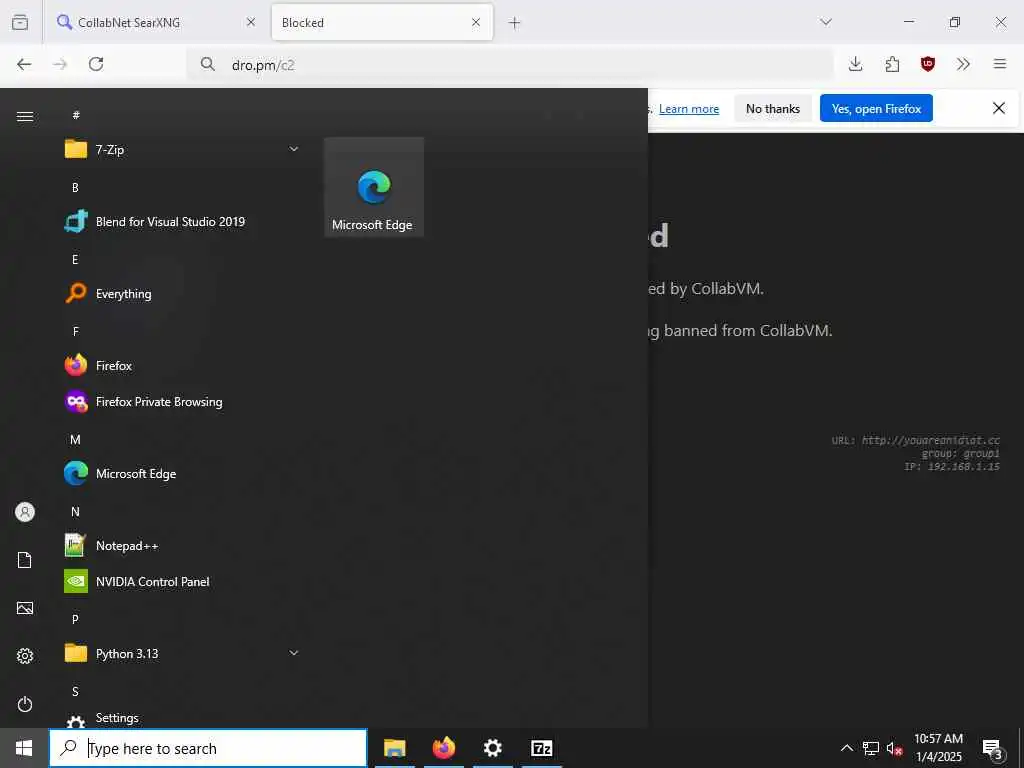Screen dimensions: 1024x768
Task: Reload the current page
Action: pos(96,64)
